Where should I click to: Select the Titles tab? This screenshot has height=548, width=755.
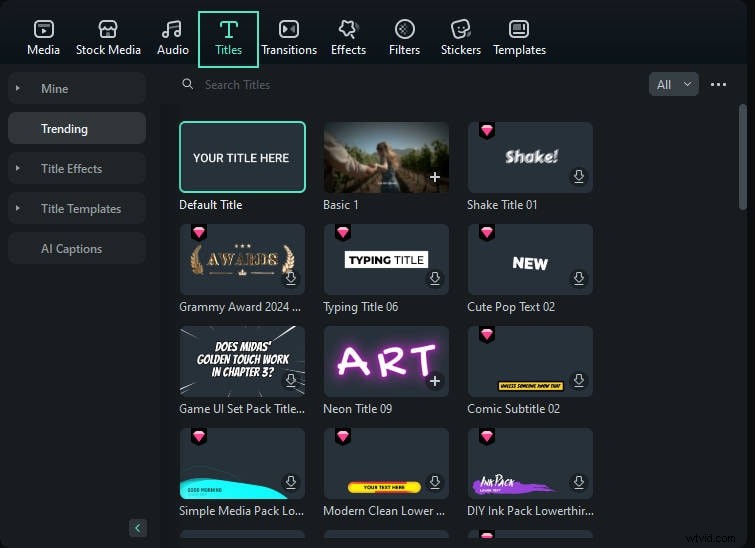[x=228, y=39]
